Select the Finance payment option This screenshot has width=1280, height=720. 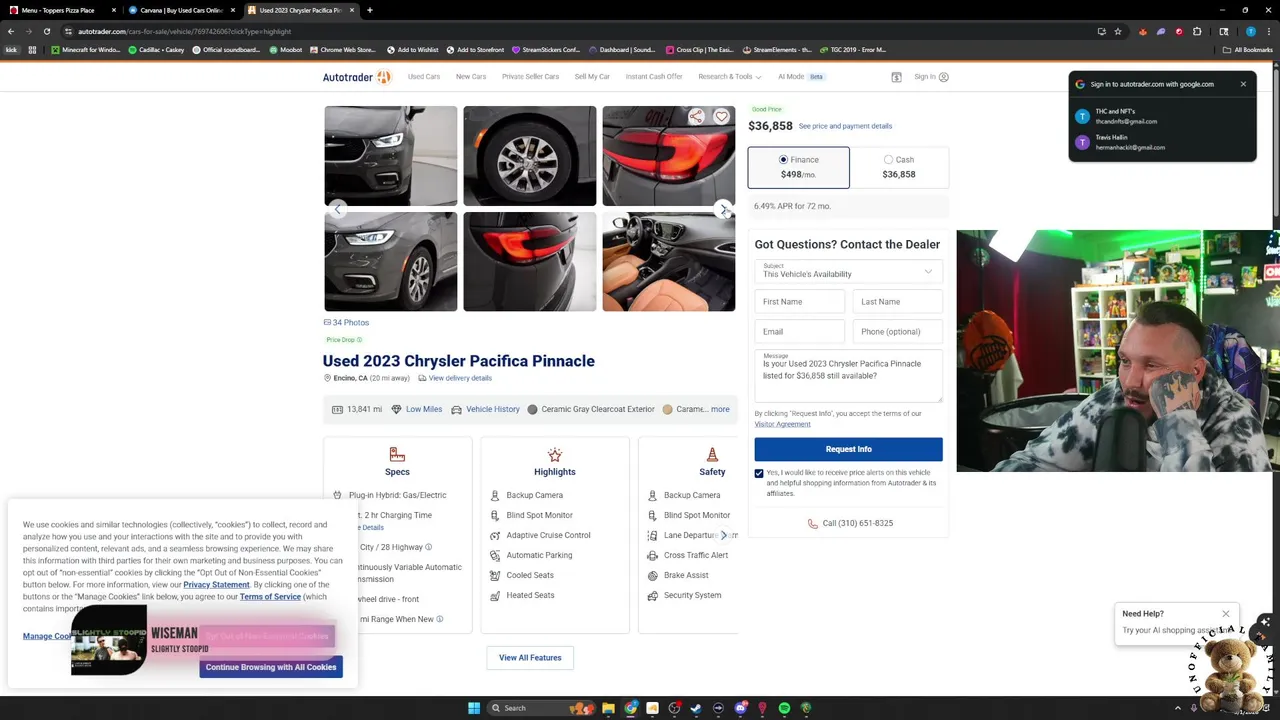point(798,167)
